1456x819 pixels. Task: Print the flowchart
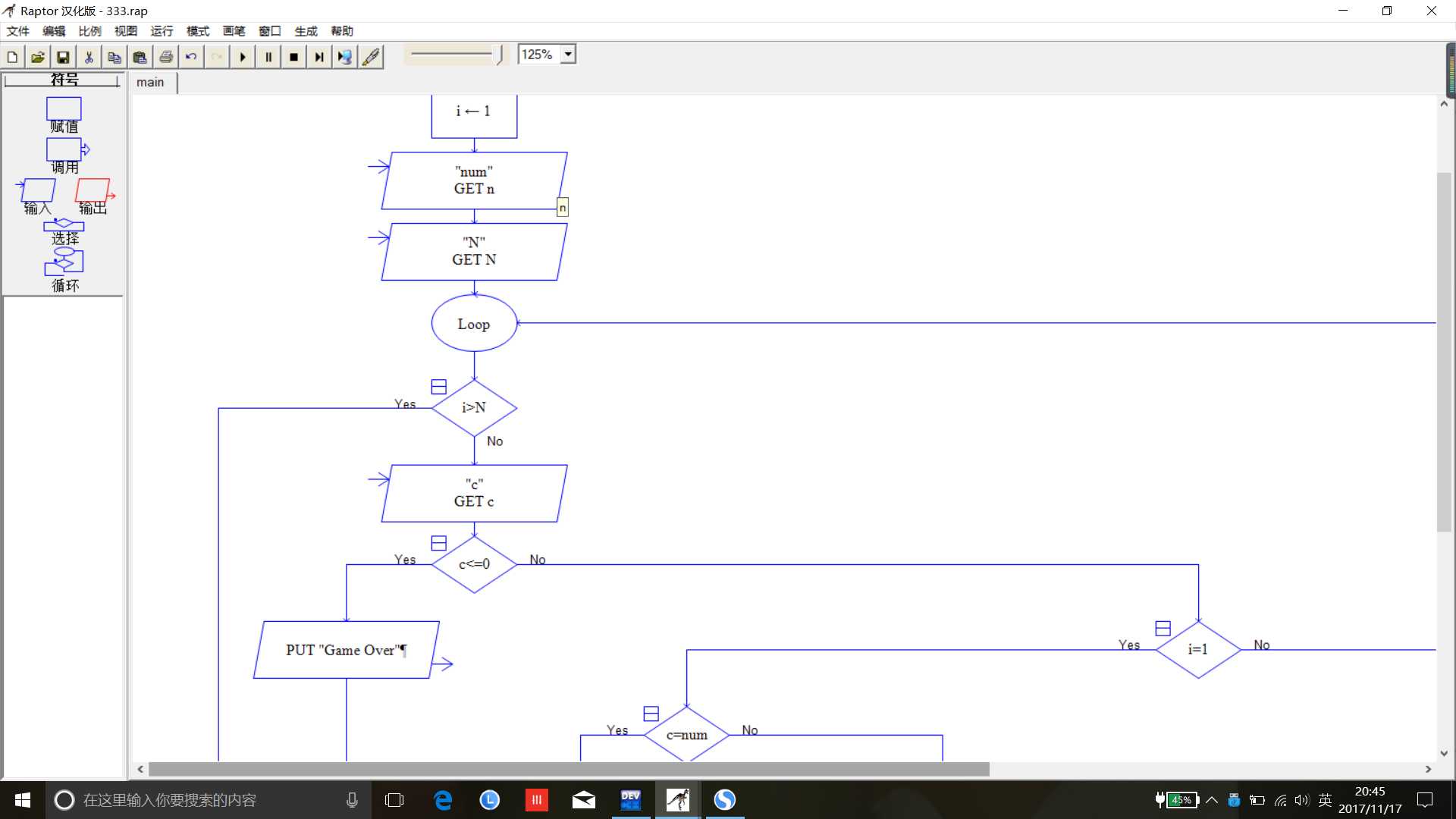coord(166,57)
